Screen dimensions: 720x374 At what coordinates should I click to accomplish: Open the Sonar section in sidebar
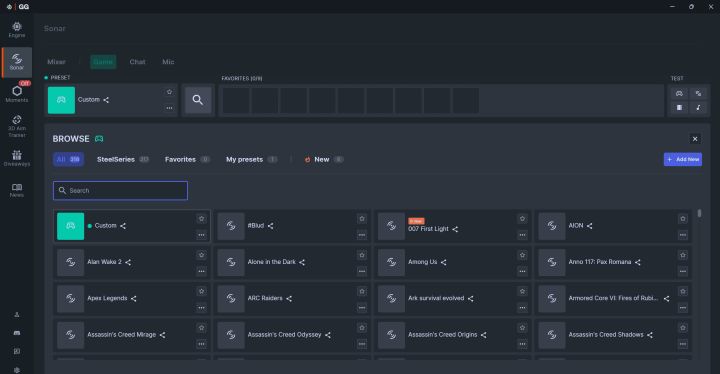(x=17, y=62)
